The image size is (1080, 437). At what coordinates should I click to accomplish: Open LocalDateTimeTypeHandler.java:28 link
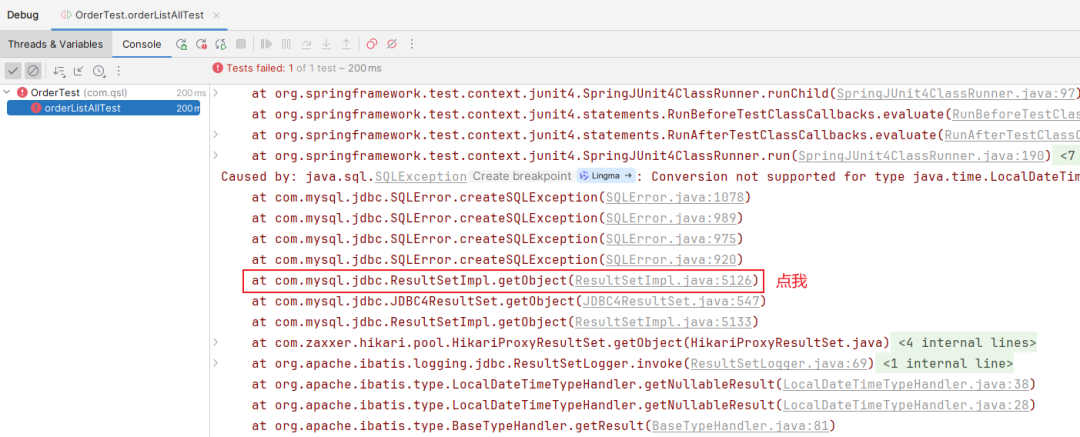906,405
